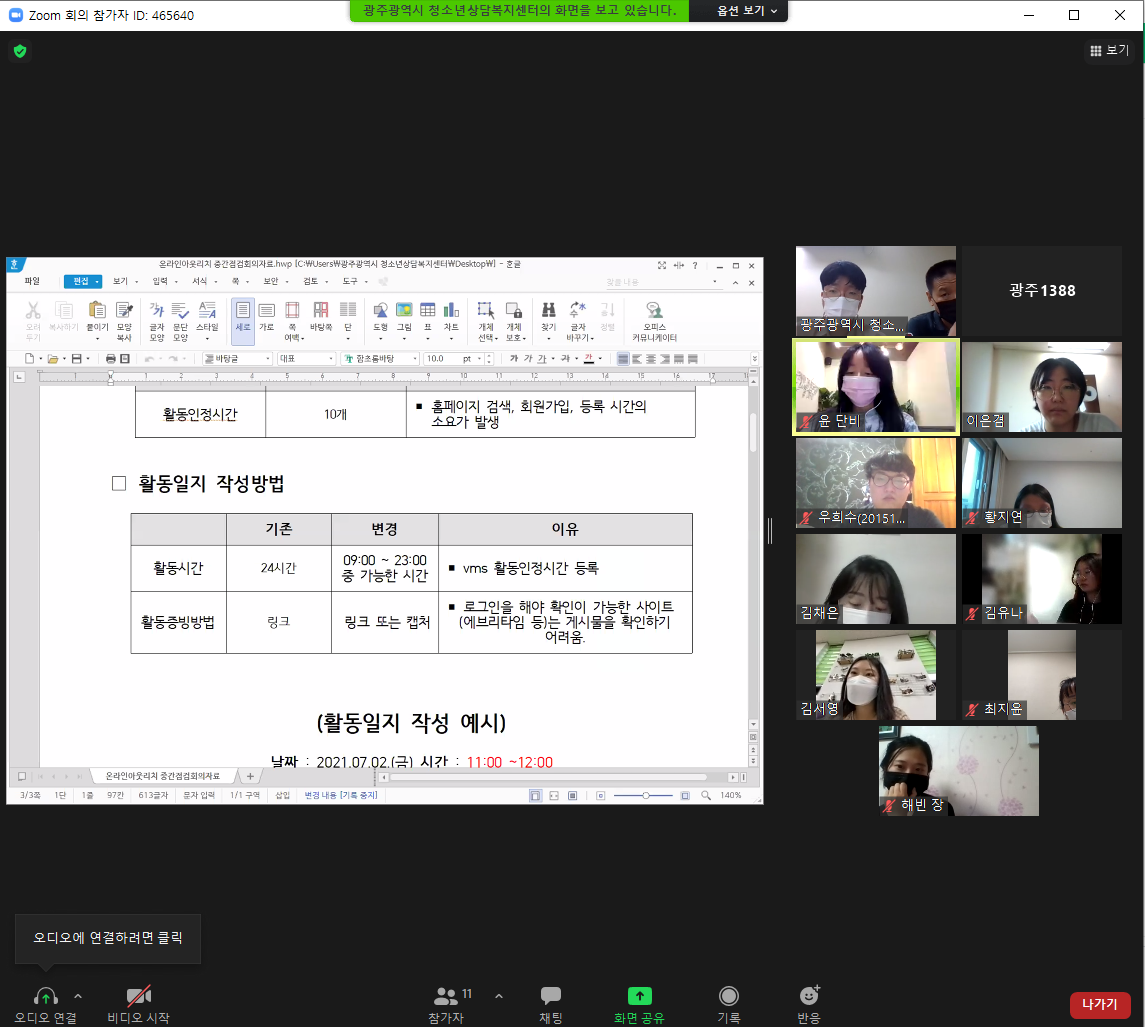This screenshot has height=1027, width=1145.
Task: Expand the chevron next to 참가자
Action: pyautogui.click(x=499, y=996)
